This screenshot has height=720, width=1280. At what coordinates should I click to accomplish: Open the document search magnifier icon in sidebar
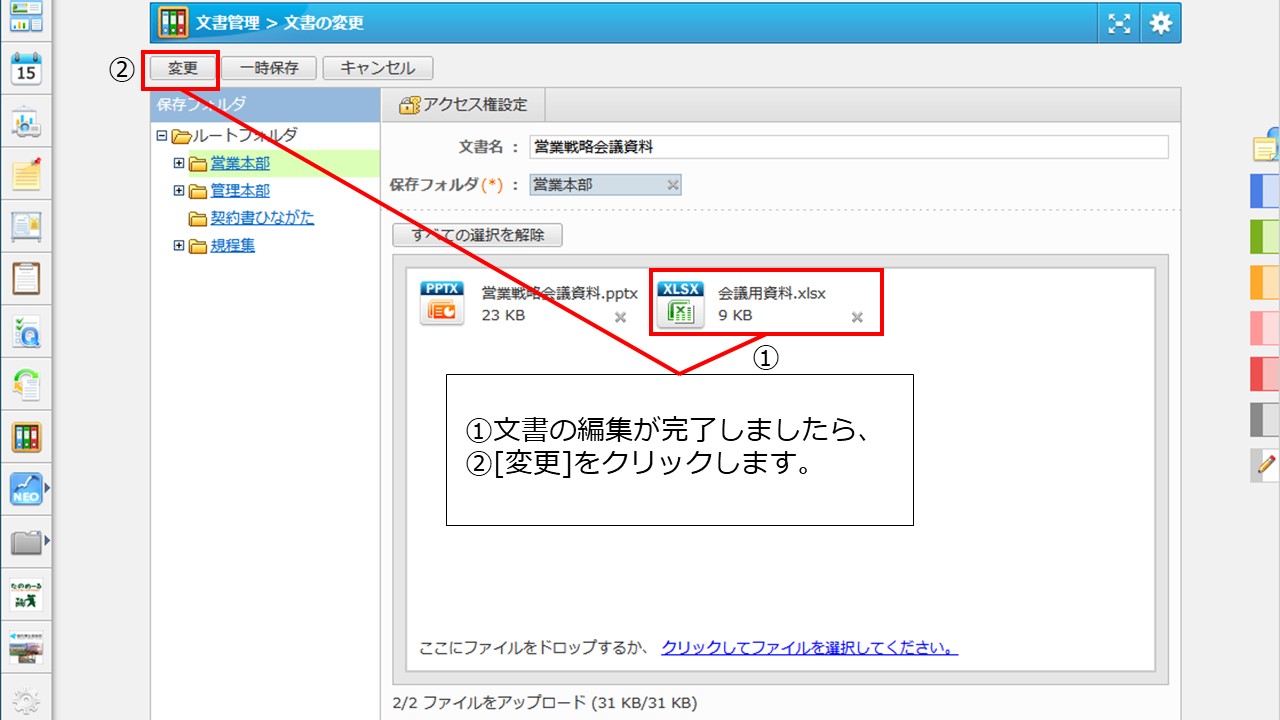[x=26, y=332]
